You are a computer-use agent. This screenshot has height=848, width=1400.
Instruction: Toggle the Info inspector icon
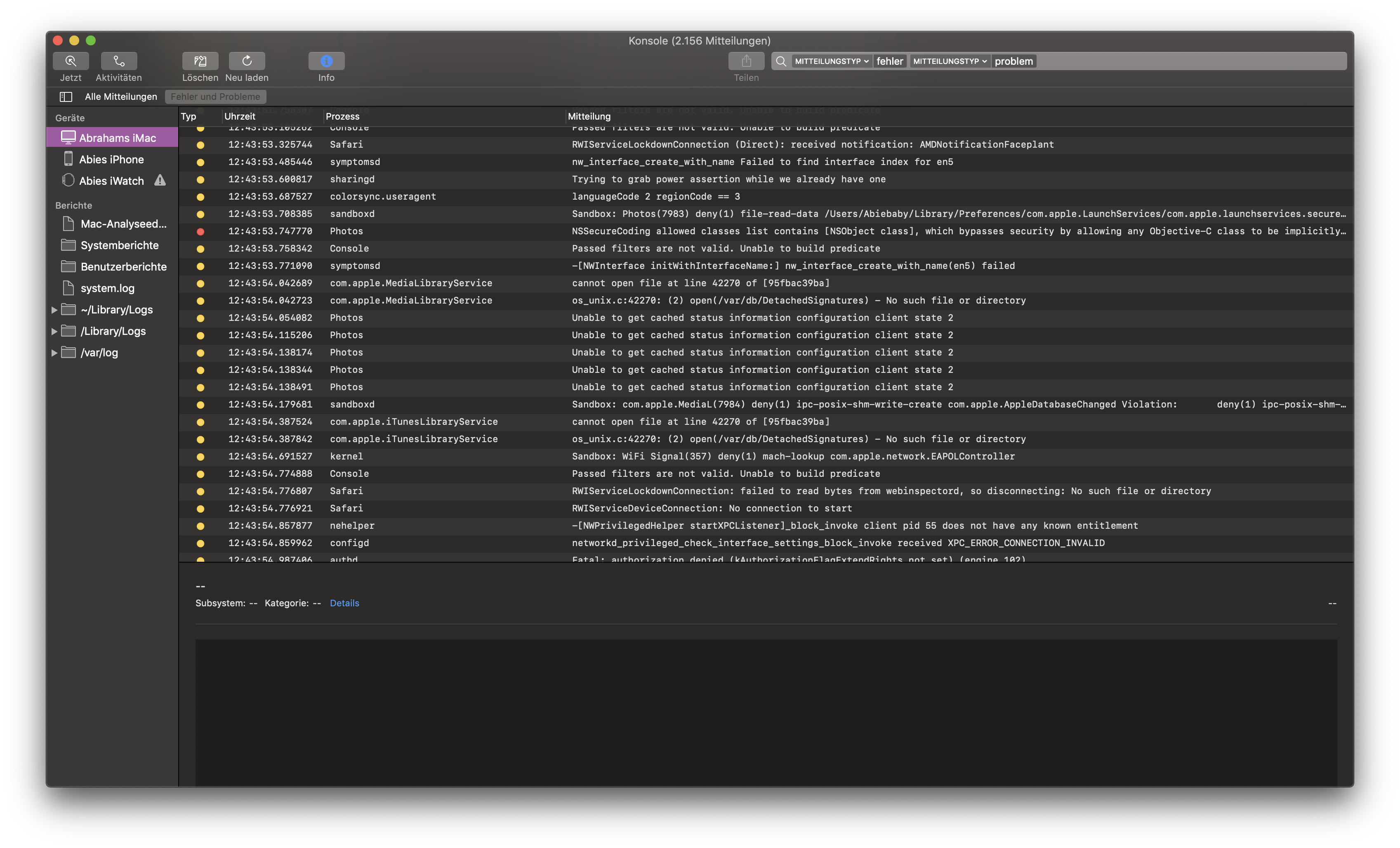coord(326,61)
